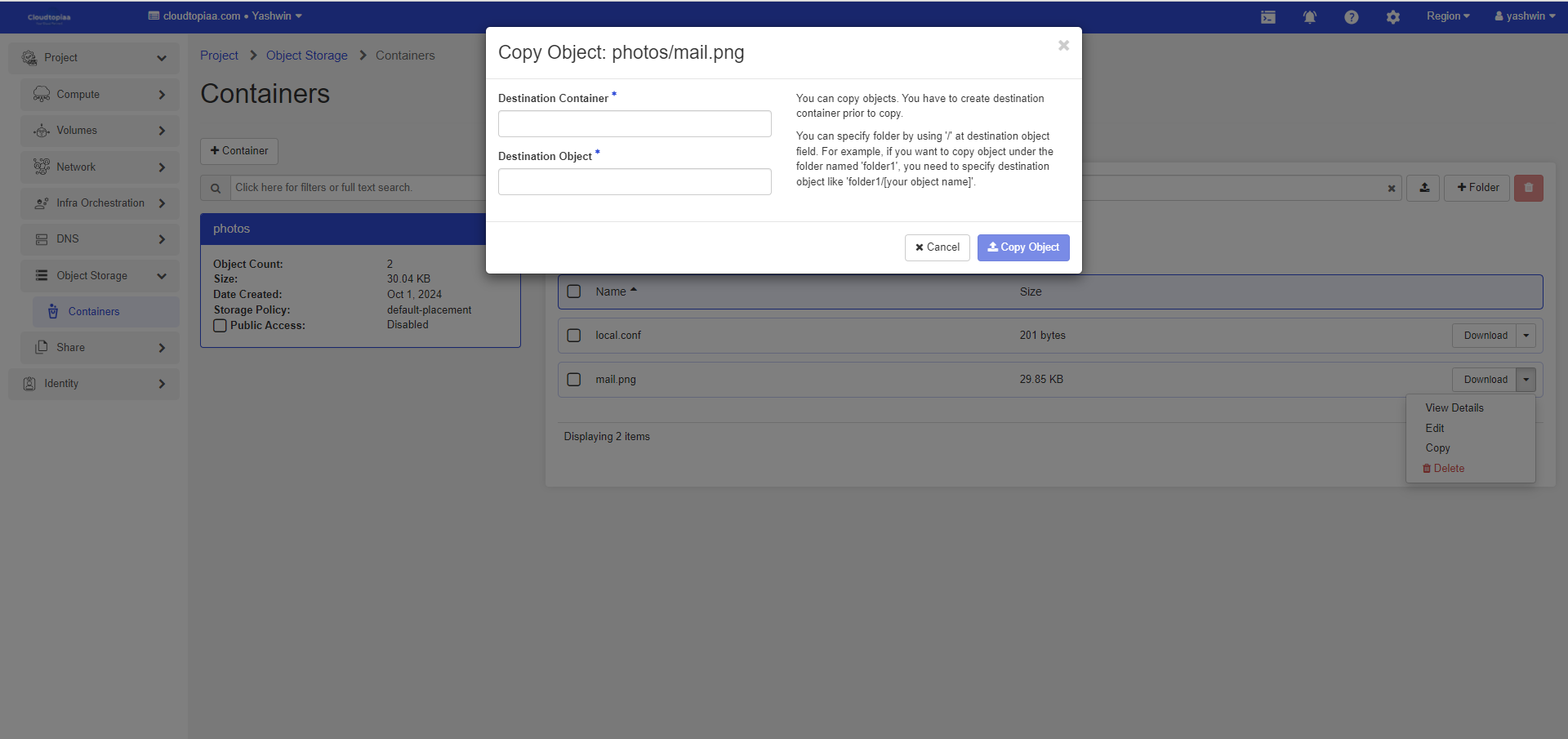Open the help question mark icon
This screenshot has width=1568, height=739.
coord(1351,17)
